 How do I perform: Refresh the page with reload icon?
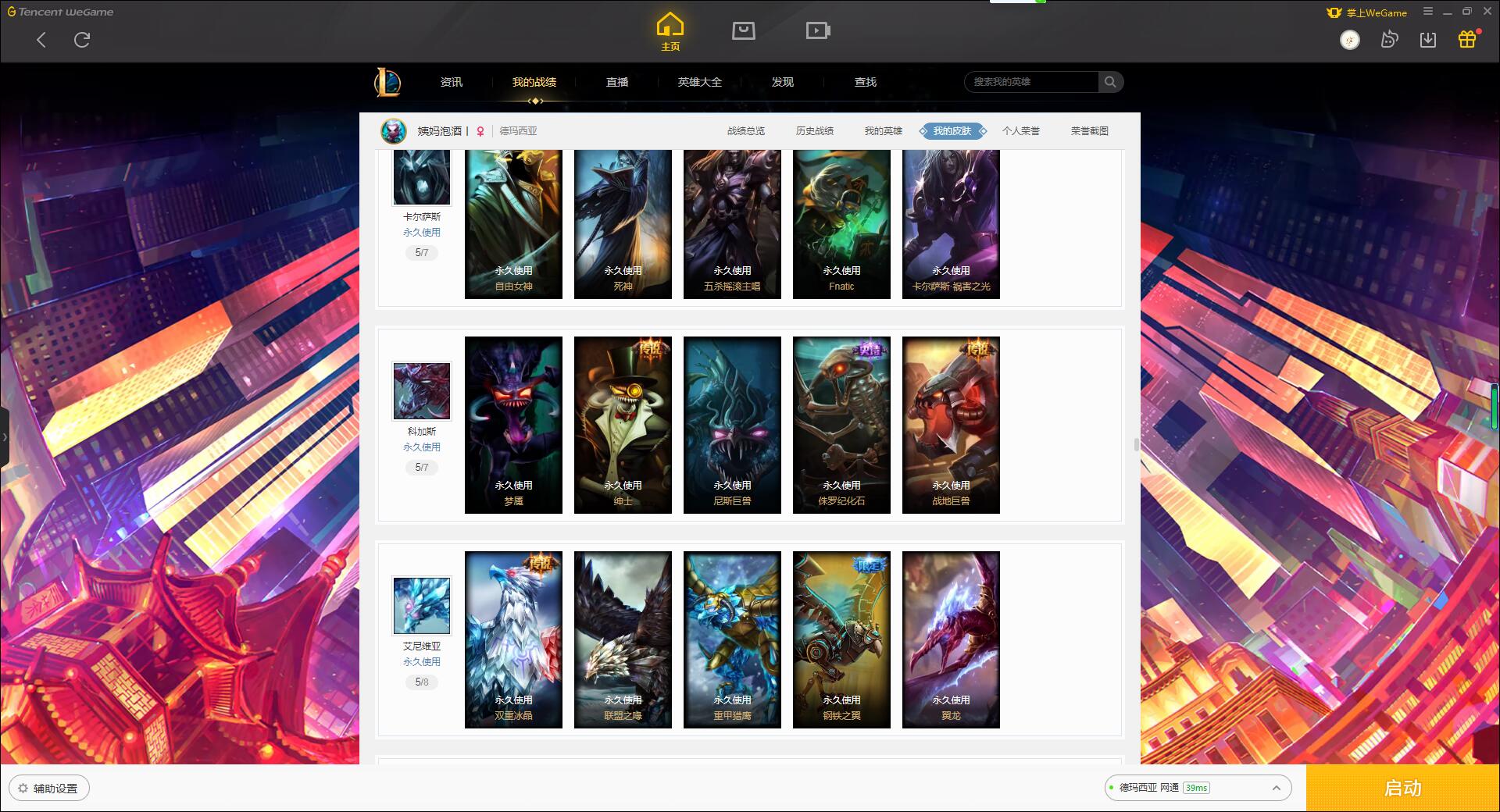82,40
